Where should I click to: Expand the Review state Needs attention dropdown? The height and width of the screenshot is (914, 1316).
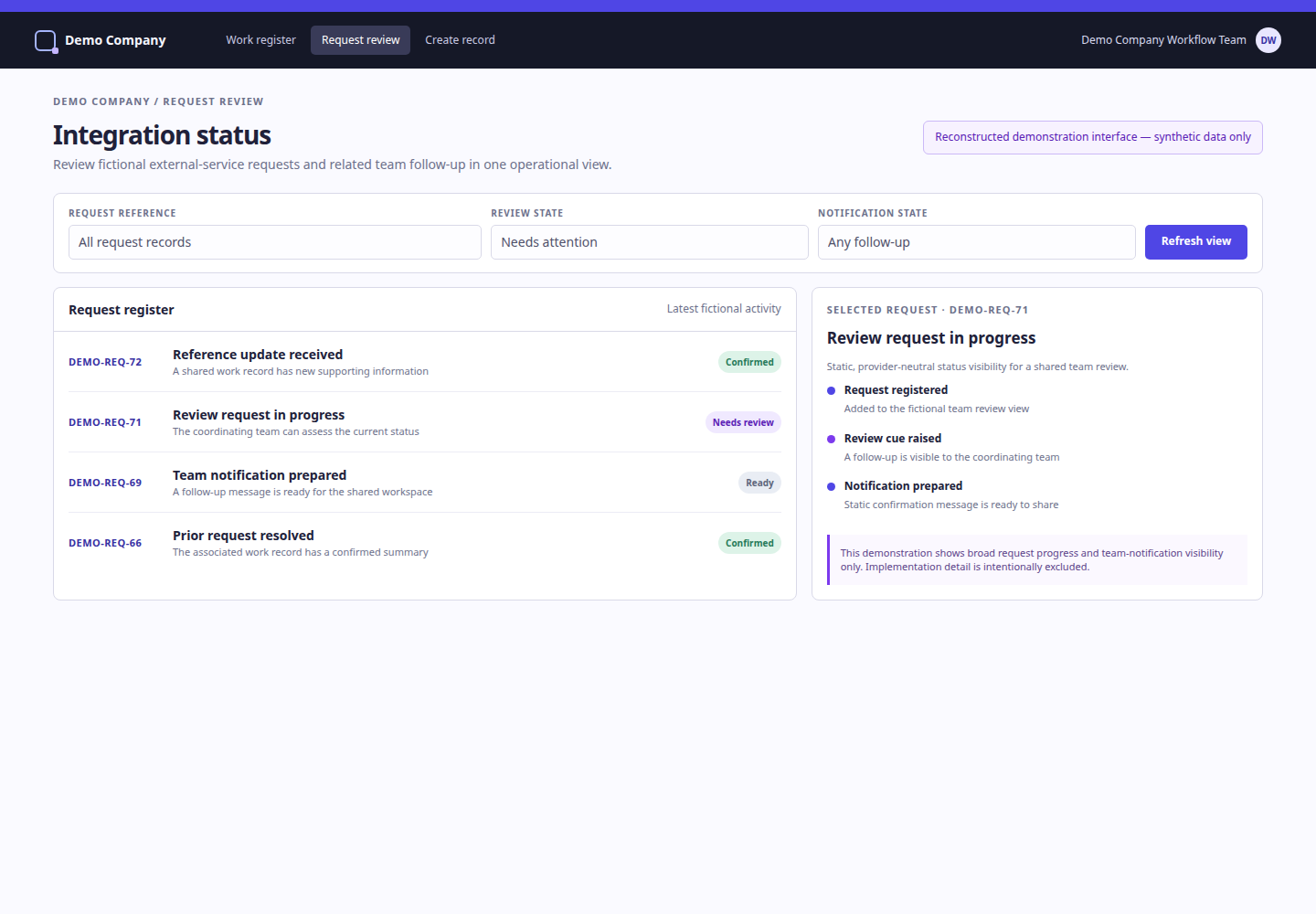tap(650, 242)
